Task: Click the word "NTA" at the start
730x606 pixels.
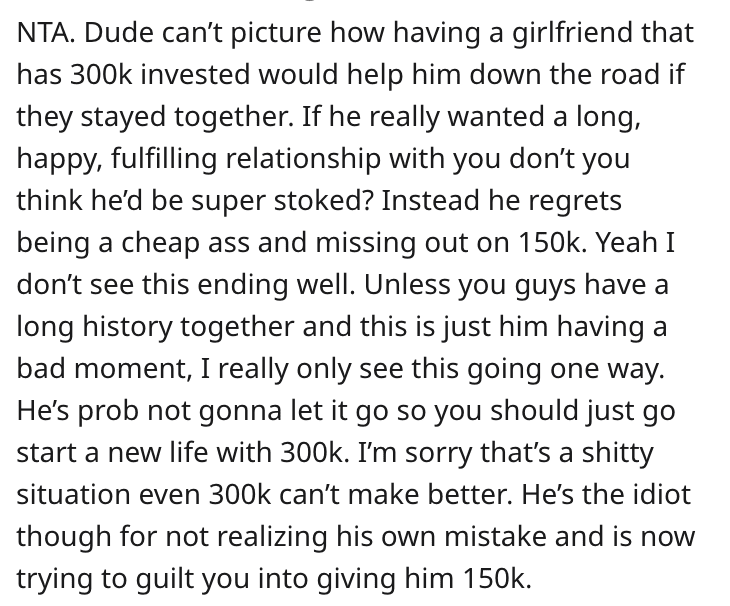Action: coord(44,33)
